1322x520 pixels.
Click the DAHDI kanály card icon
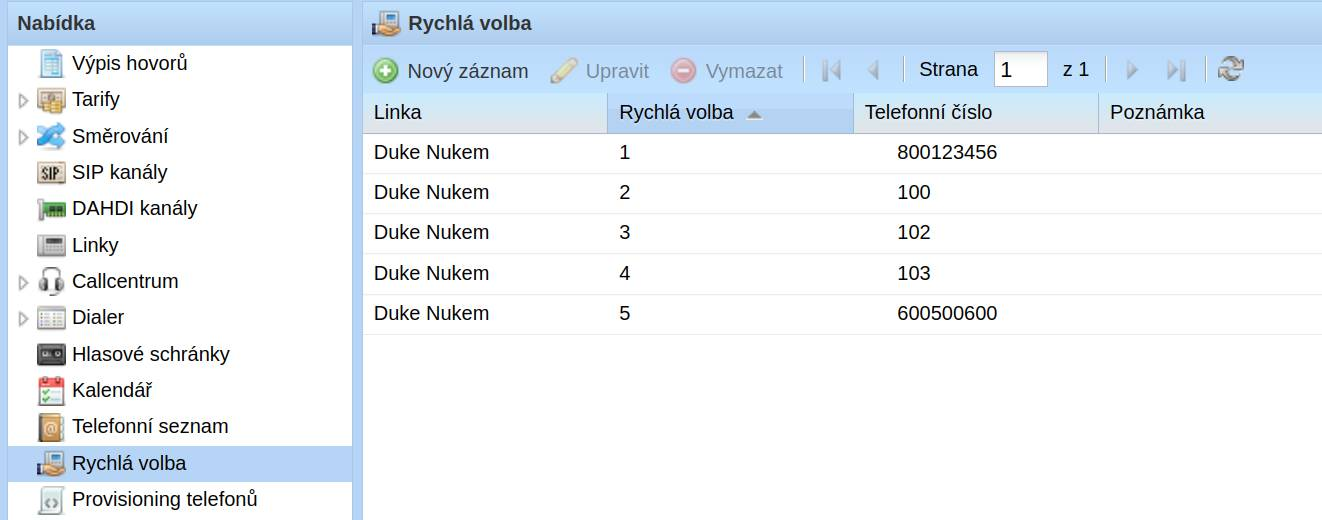[51, 209]
